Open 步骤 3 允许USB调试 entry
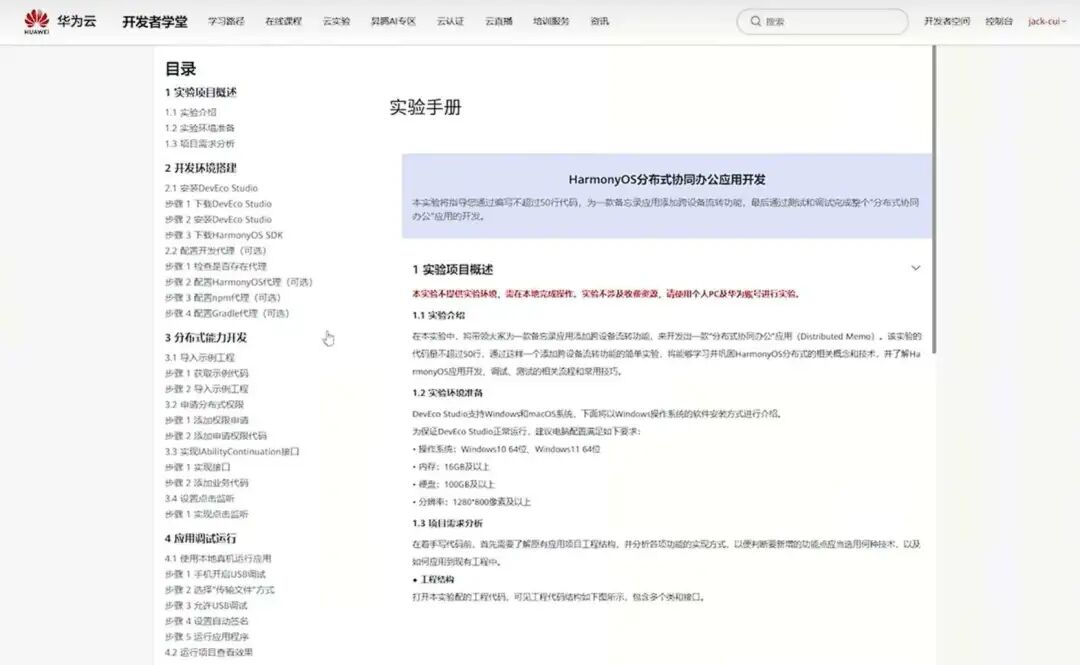The image size is (1080, 665). (206, 606)
